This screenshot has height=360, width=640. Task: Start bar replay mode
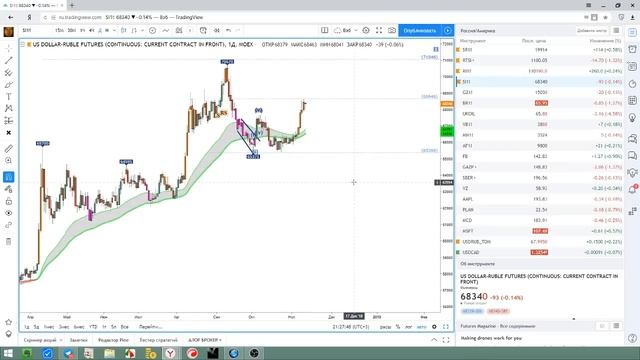tap(216, 31)
